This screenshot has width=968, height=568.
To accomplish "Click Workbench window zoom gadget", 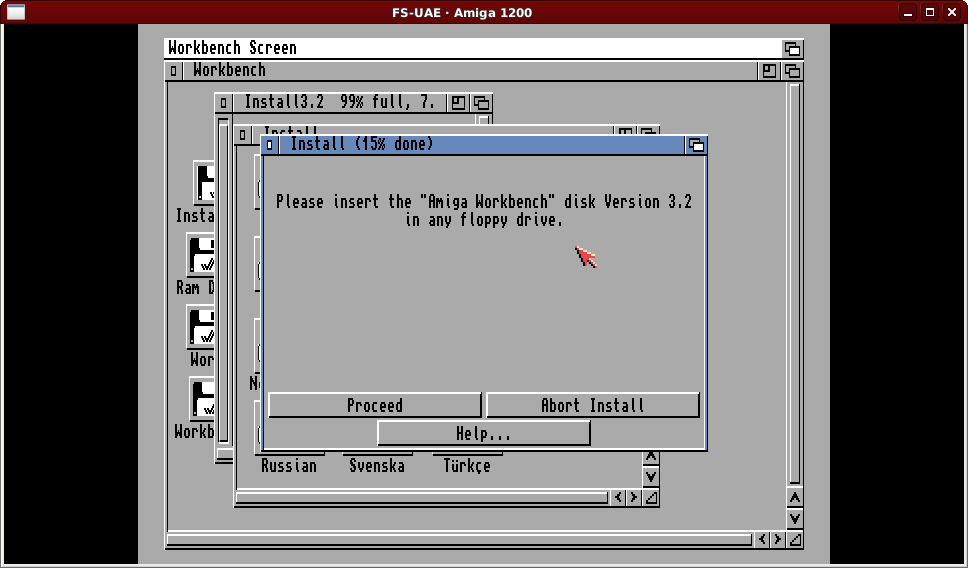I will (x=769, y=71).
